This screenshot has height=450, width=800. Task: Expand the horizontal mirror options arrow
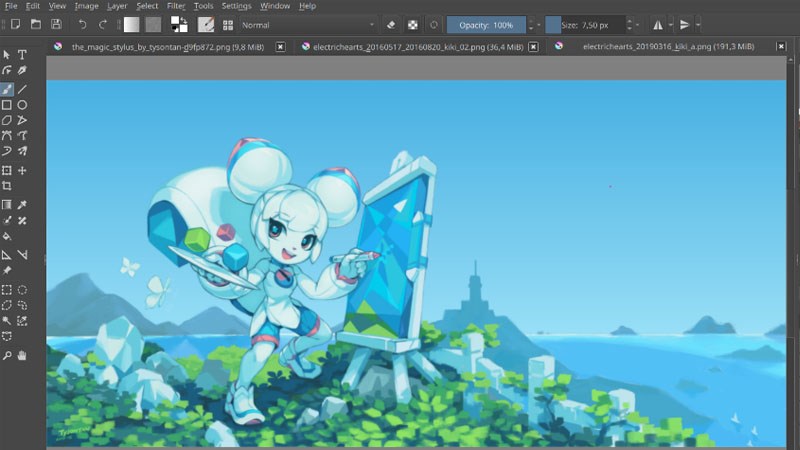(x=671, y=24)
